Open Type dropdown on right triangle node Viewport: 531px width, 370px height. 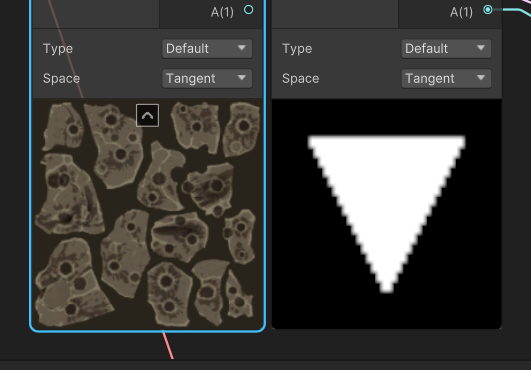tap(446, 49)
